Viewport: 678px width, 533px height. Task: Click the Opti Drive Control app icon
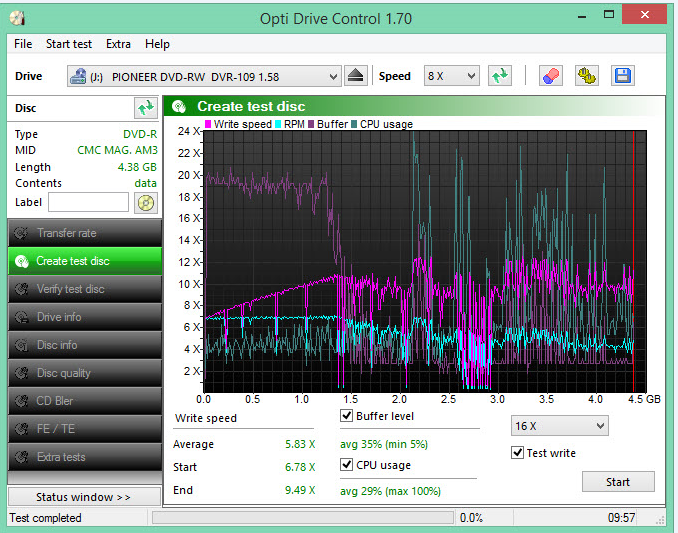18,18
